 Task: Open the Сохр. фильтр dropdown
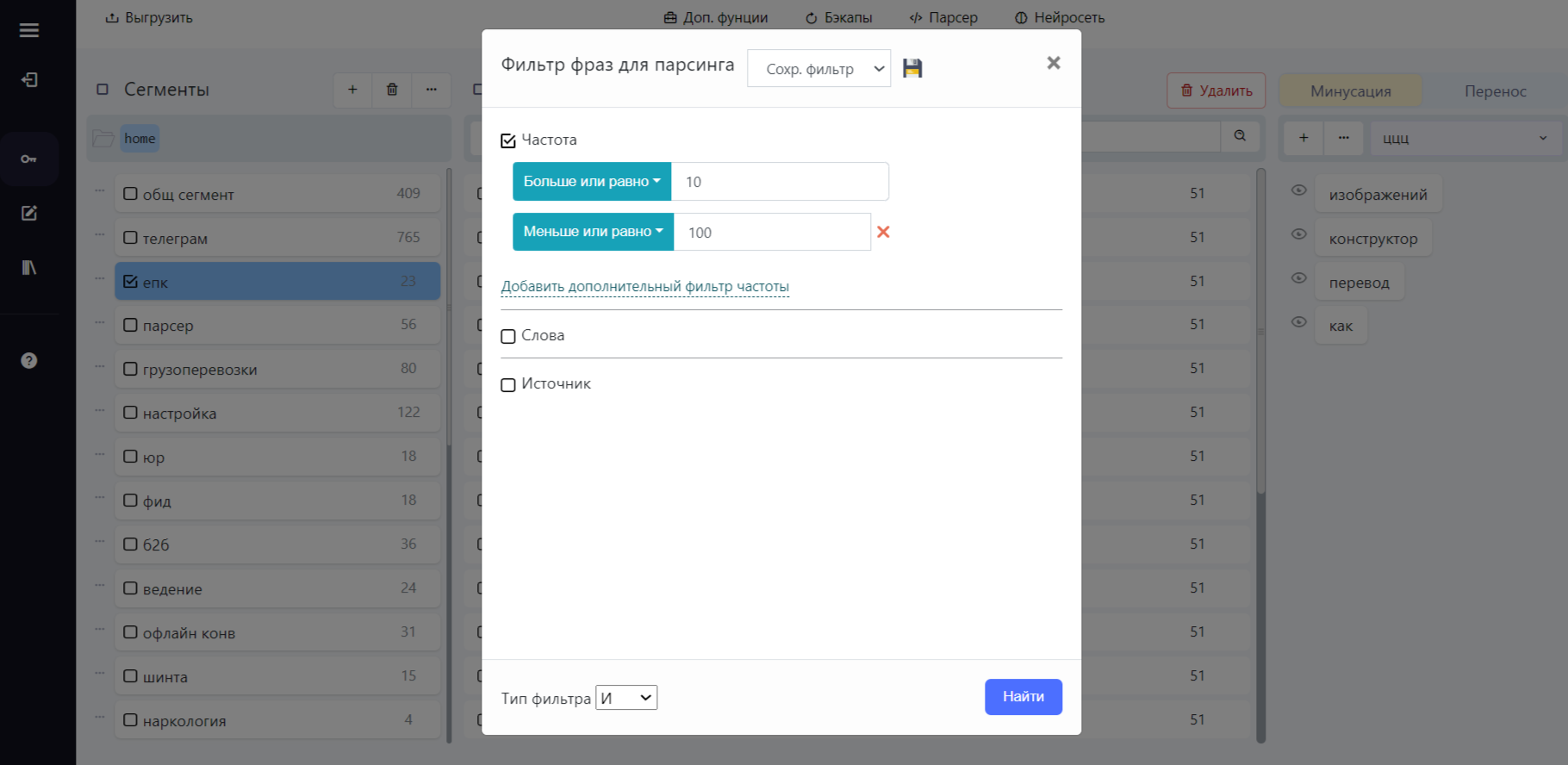click(x=819, y=69)
